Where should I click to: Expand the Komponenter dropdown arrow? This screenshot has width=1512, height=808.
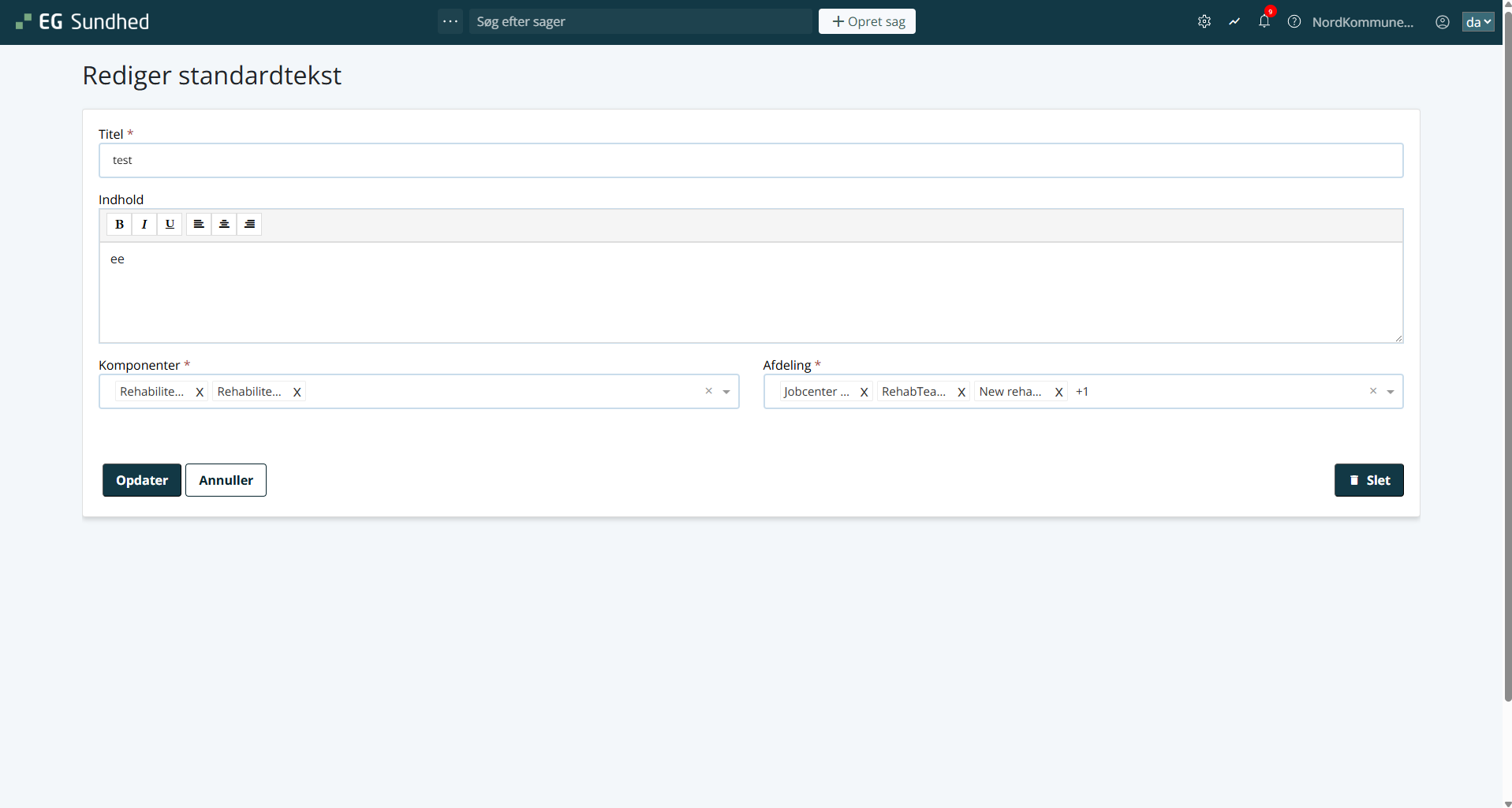click(x=726, y=392)
